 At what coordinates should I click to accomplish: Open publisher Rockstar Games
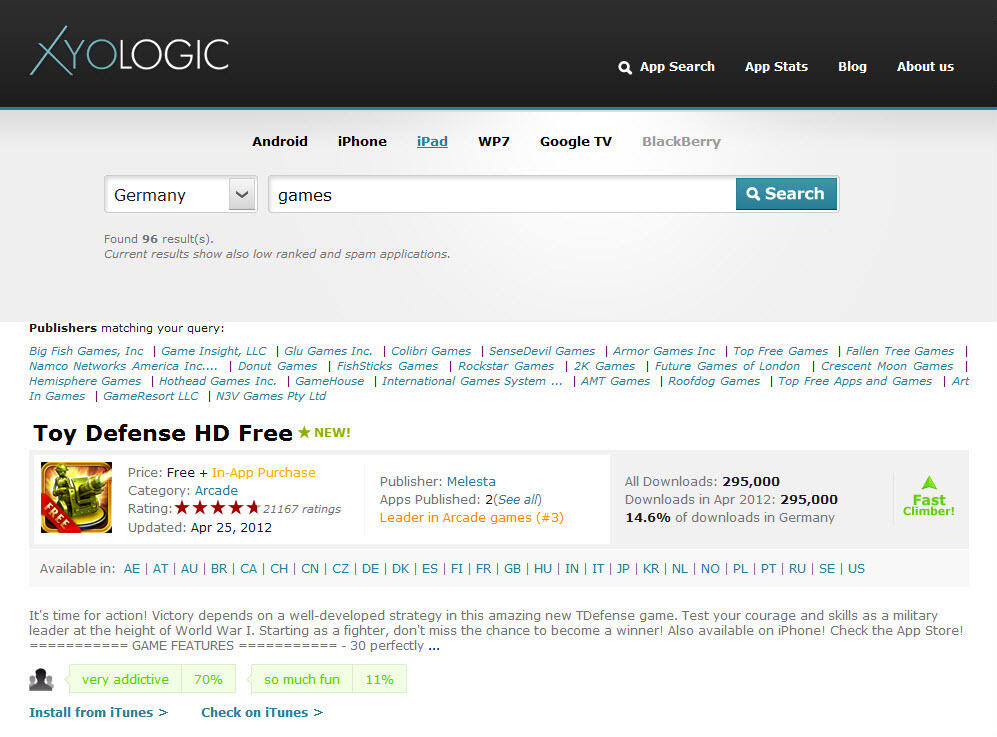click(x=506, y=366)
